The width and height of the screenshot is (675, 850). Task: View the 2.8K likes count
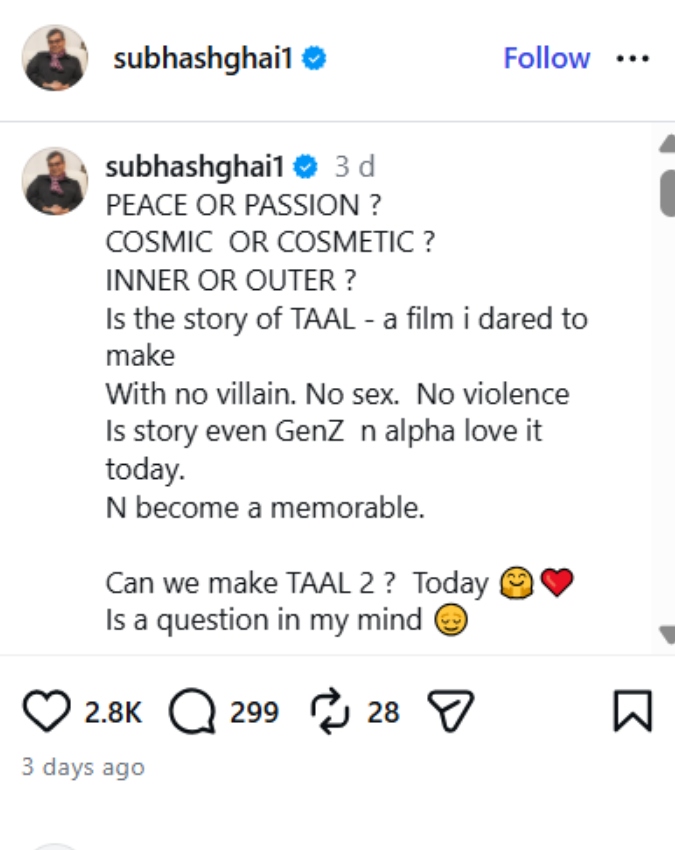112,713
